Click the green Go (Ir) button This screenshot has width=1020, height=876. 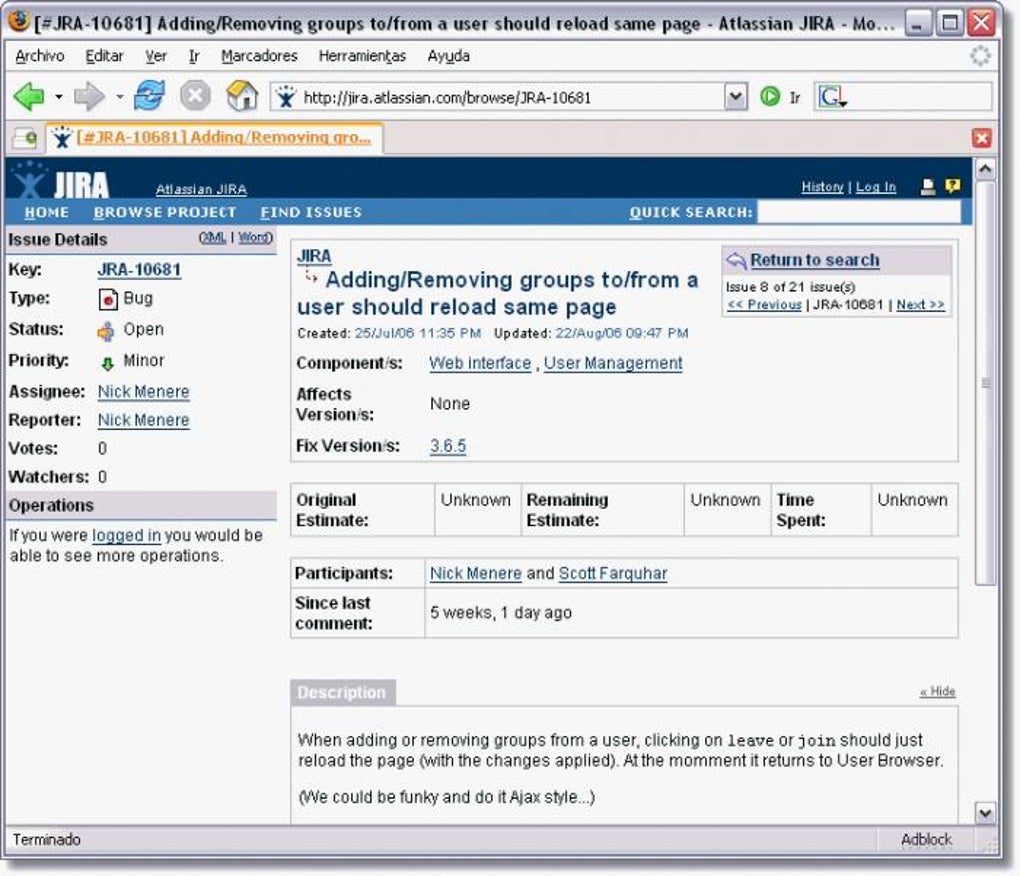(770, 97)
